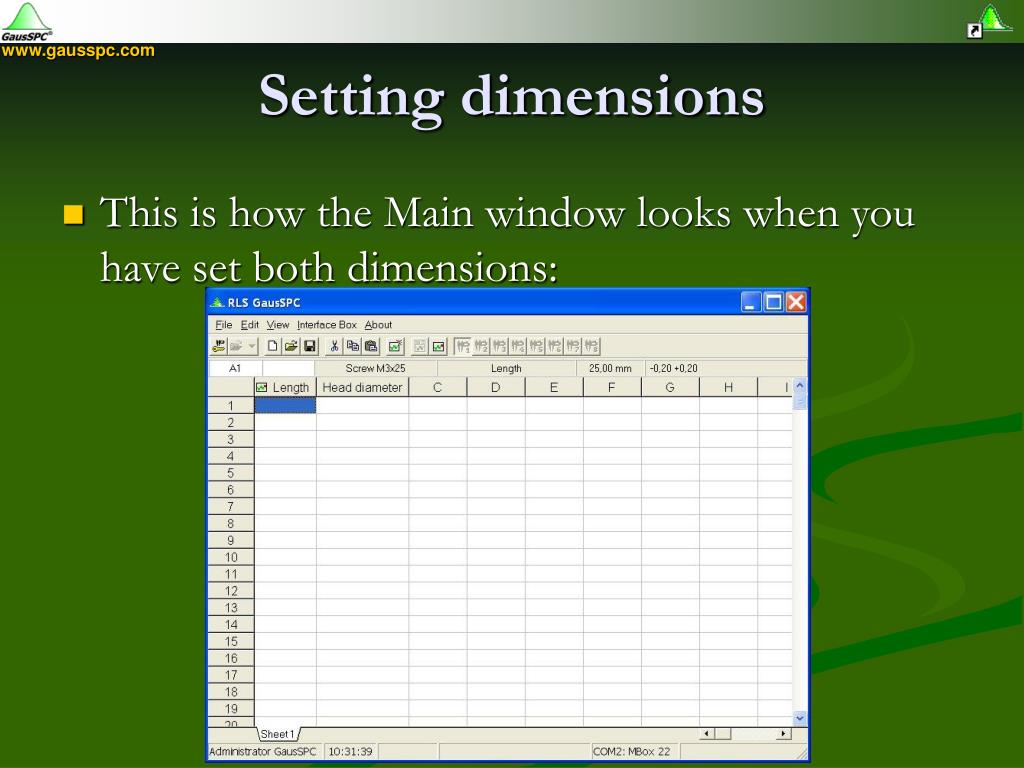Save with the floppy disk icon
The height and width of the screenshot is (768, 1024).
(310, 346)
